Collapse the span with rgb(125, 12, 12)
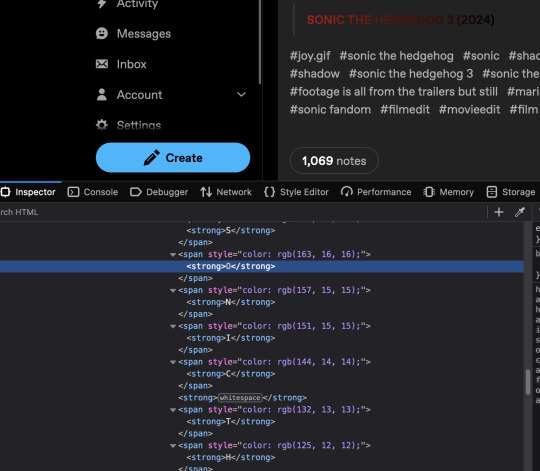 173,446
